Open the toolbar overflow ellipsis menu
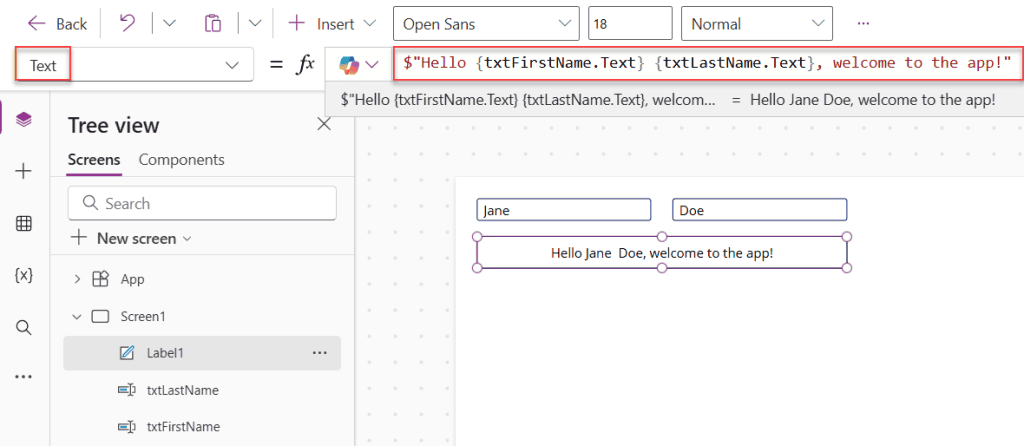 point(863,24)
